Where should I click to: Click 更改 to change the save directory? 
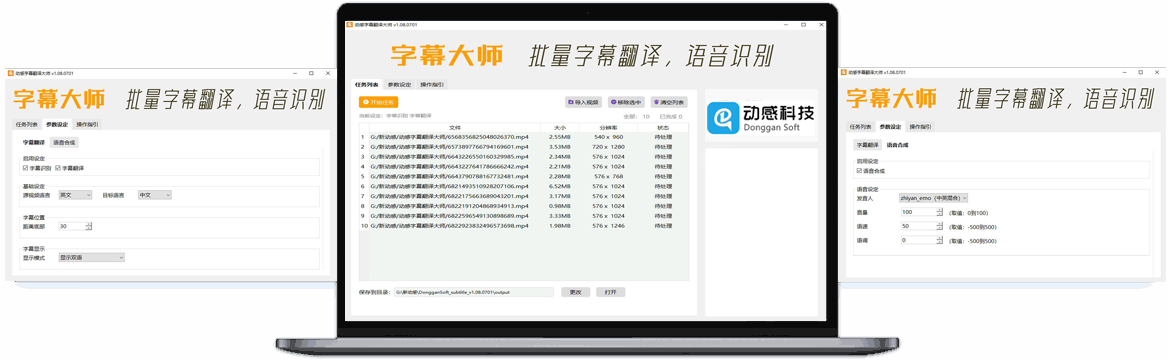576,292
